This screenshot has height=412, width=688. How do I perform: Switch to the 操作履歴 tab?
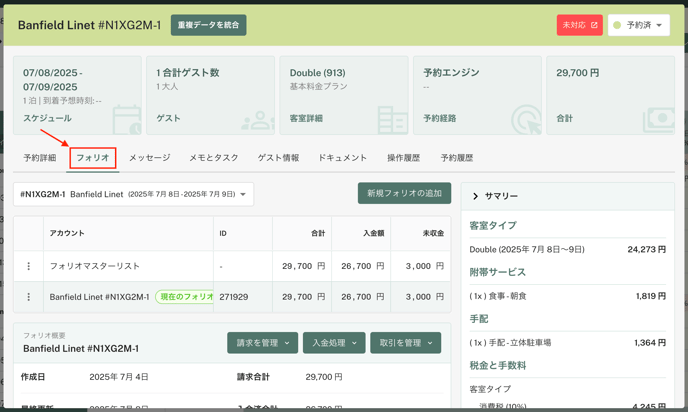pyautogui.click(x=403, y=158)
